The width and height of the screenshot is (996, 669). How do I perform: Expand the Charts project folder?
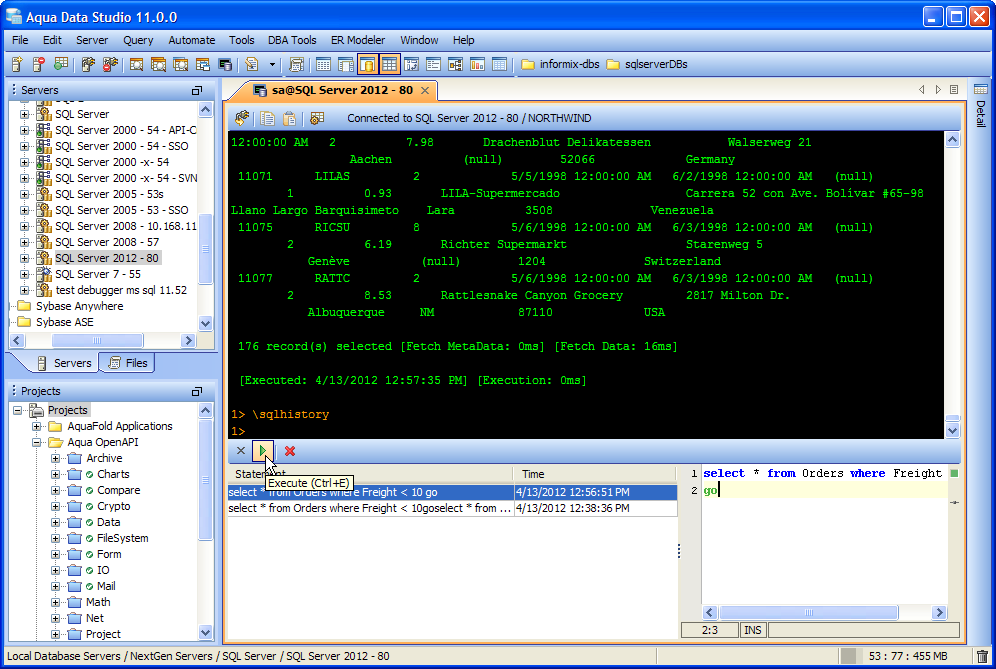click(x=55, y=474)
